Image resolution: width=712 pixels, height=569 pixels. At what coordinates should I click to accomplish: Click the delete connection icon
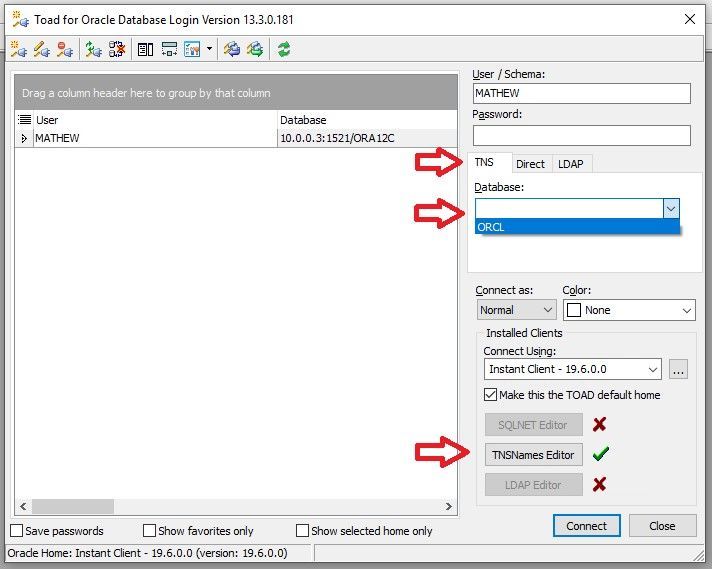[65, 49]
